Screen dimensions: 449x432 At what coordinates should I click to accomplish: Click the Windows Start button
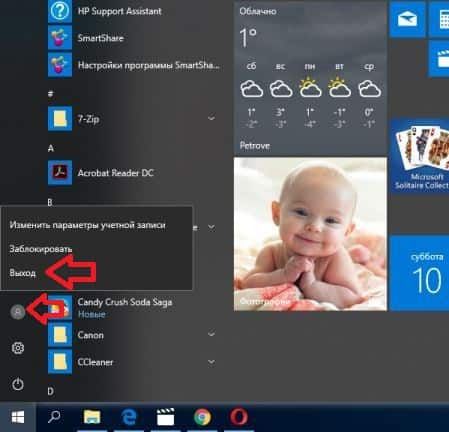coord(18,417)
